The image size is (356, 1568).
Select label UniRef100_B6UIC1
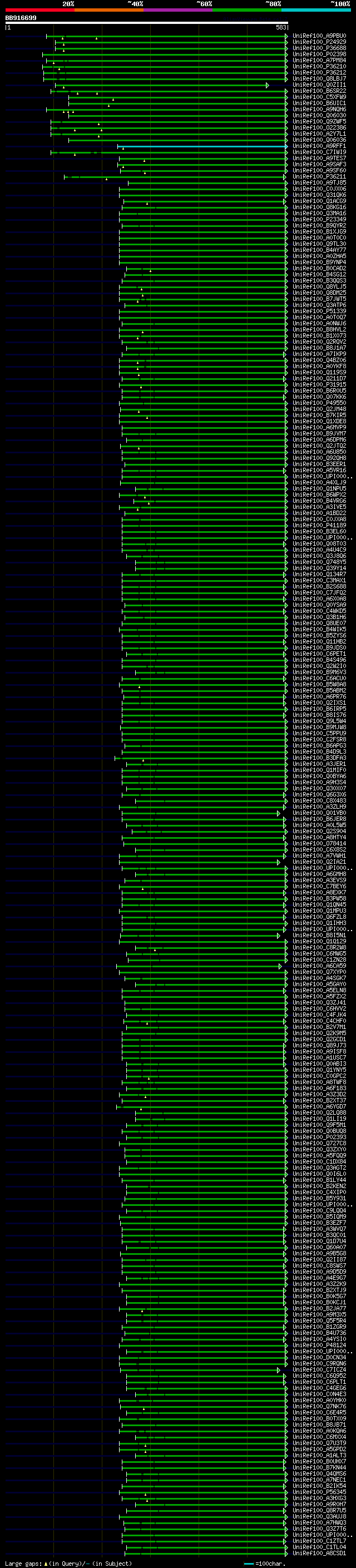[319, 103]
